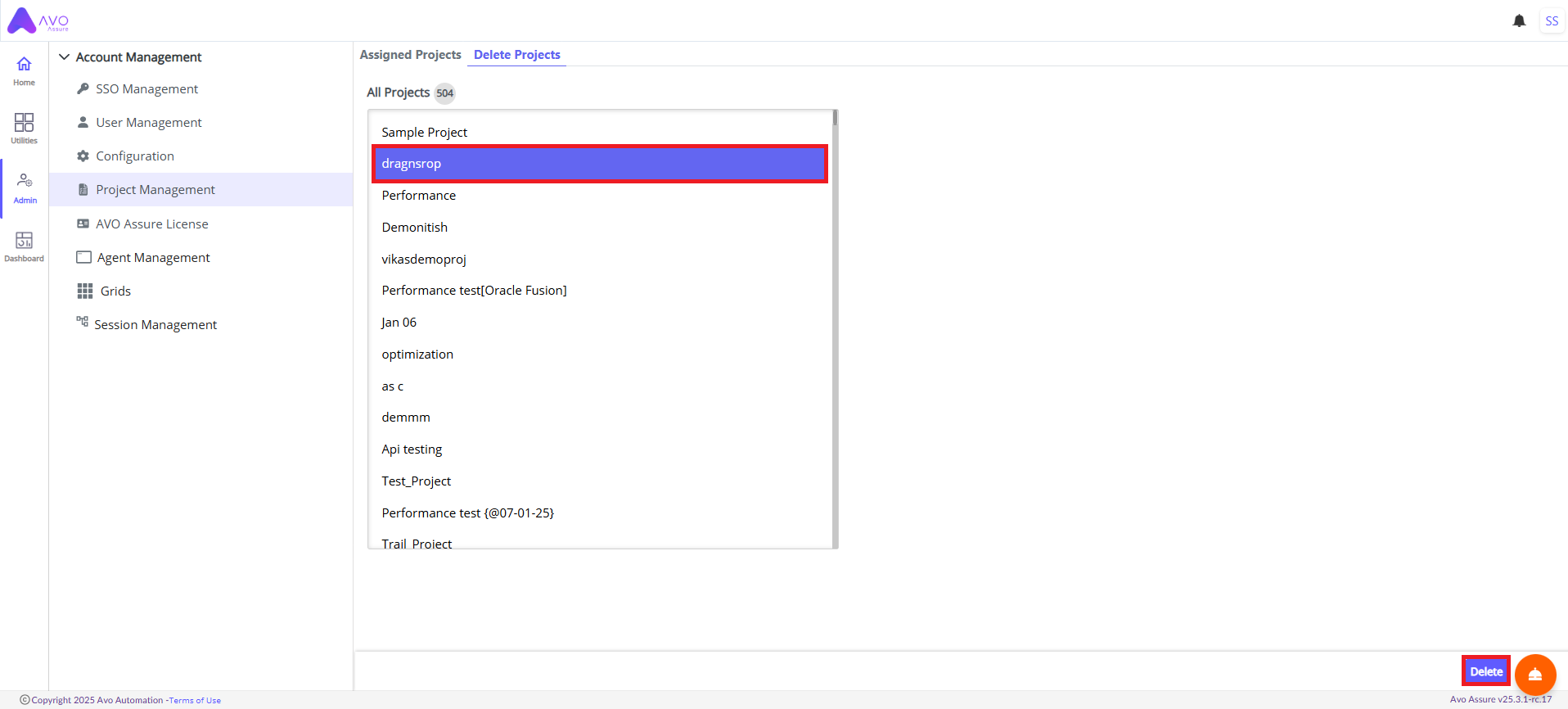Select the Performance project in list
The width and height of the screenshot is (1568, 709).
point(418,196)
